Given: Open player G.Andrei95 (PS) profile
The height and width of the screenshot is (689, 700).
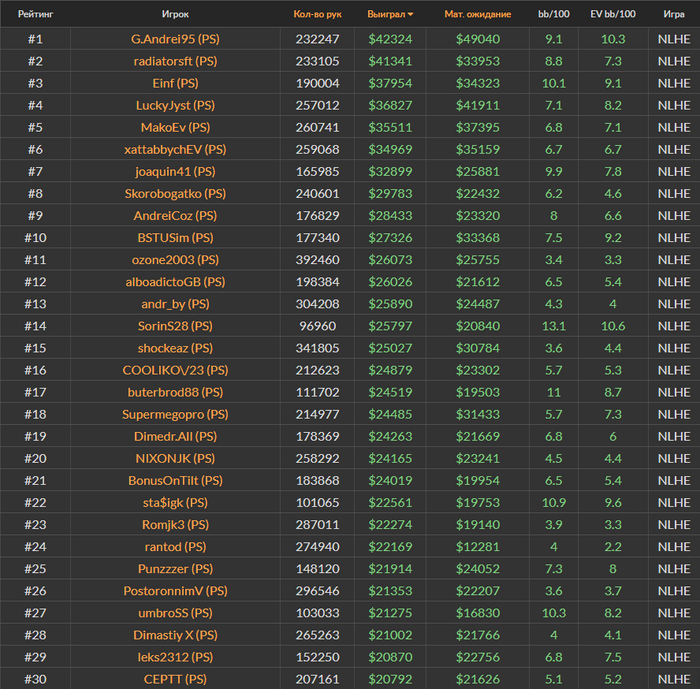Looking at the screenshot, I should (x=175, y=39).
